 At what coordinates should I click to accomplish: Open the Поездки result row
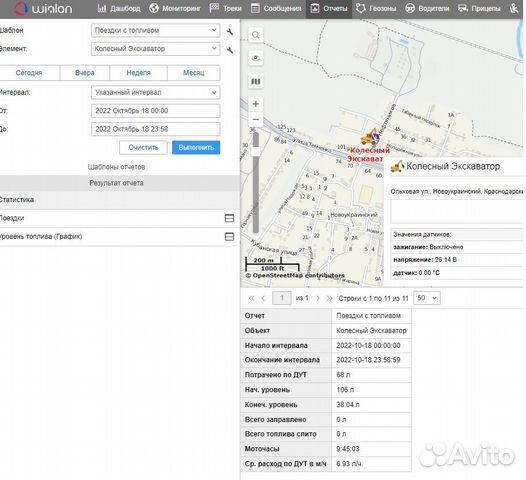coord(120,218)
